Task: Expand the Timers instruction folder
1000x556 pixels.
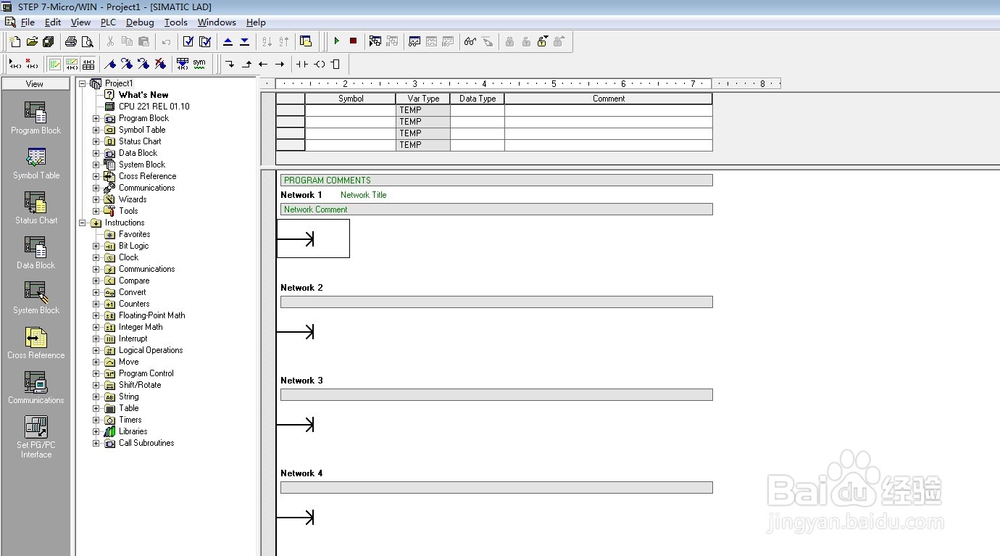Action: [x=96, y=420]
